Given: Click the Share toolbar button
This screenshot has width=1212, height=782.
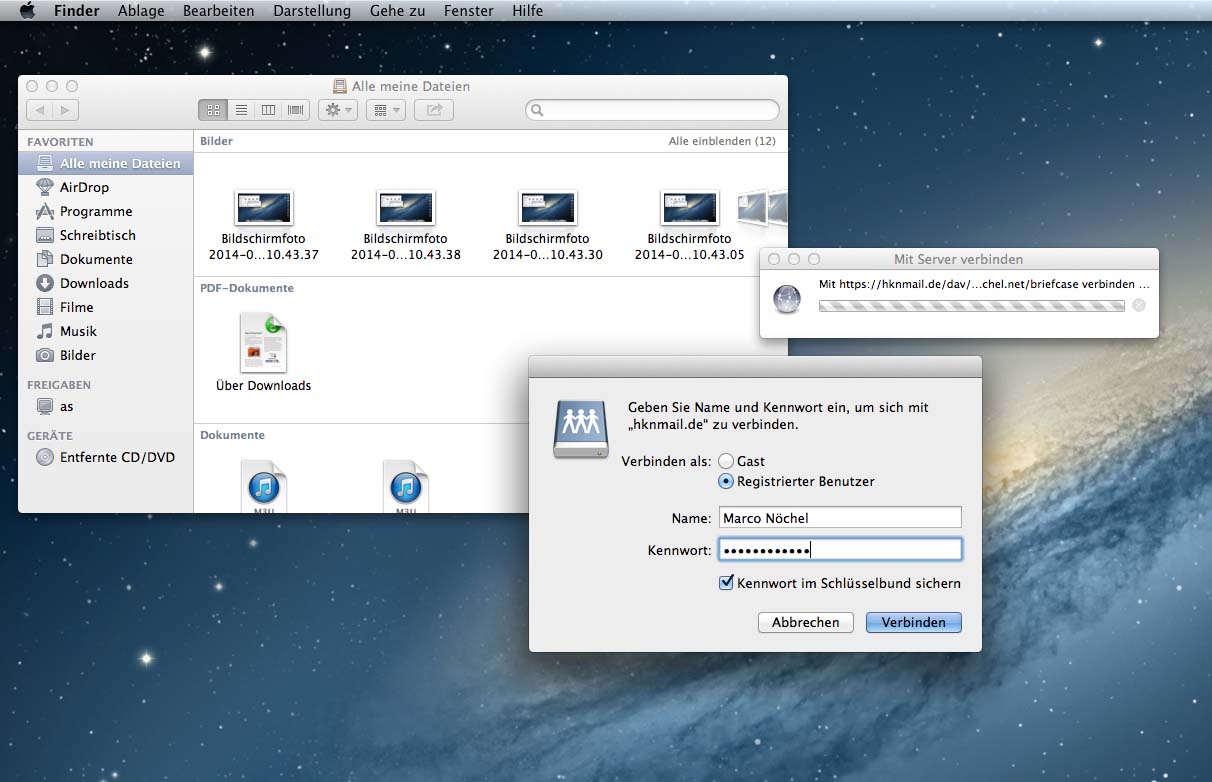Looking at the screenshot, I should (x=434, y=110).
